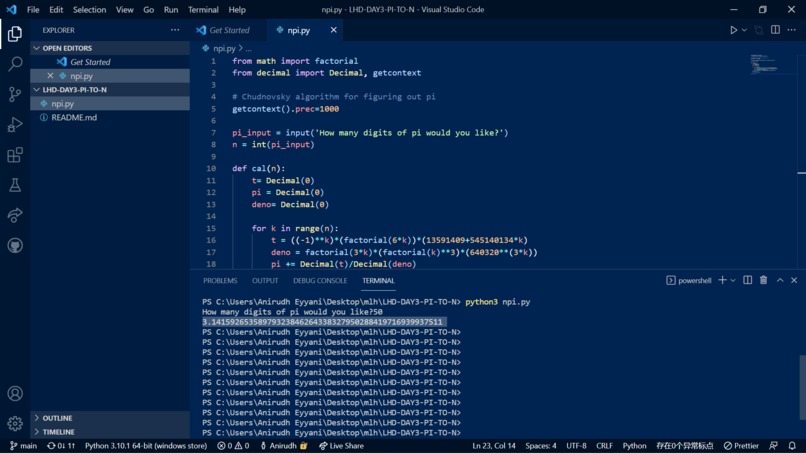This screenshot has height=453, width=806.
Task: Click the code minimap preview
Action: tap(764, 64)
